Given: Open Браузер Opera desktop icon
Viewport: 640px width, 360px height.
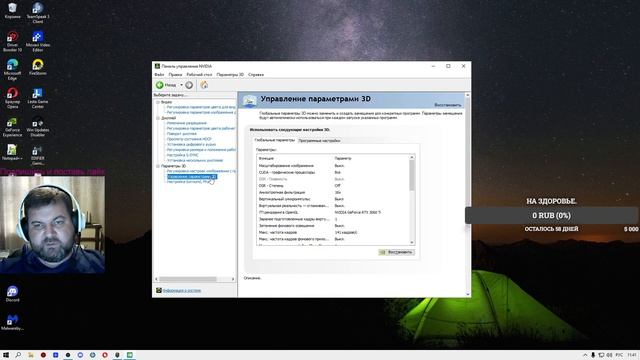Looking at the screenshot, I should [12, 98].
